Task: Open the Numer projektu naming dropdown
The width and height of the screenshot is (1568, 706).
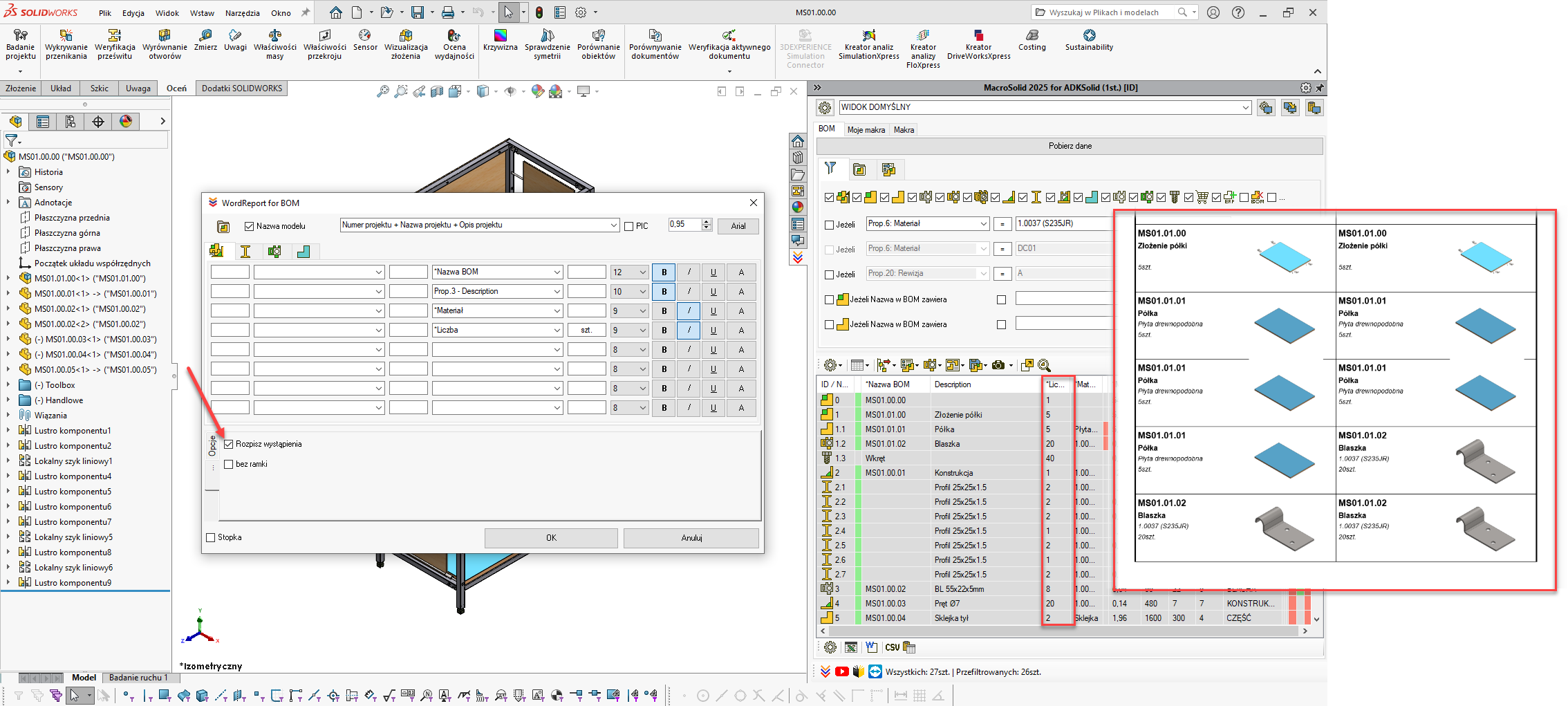Action: coord(613,225)
